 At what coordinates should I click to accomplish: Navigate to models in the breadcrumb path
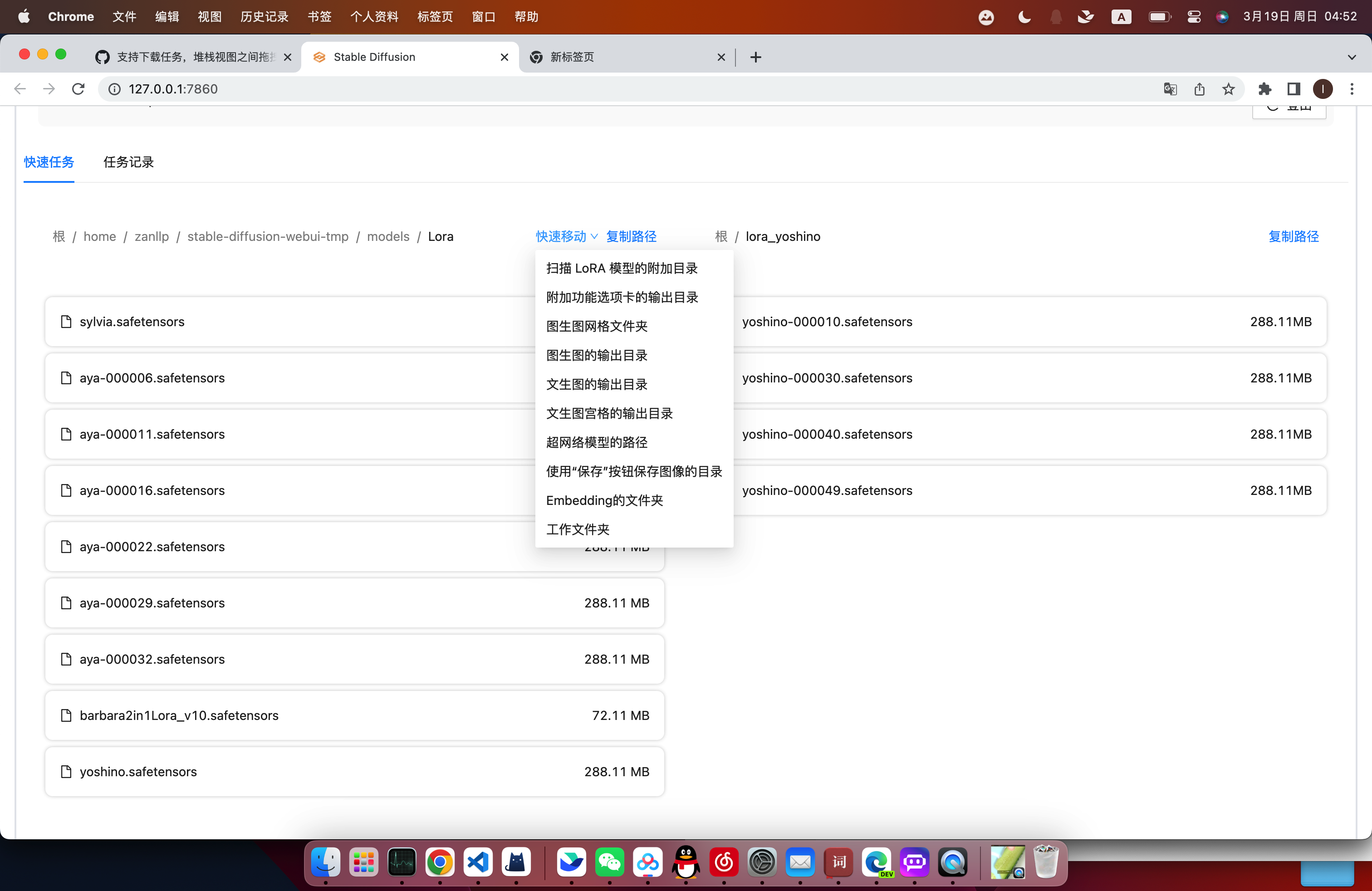[x=388, y=236]
